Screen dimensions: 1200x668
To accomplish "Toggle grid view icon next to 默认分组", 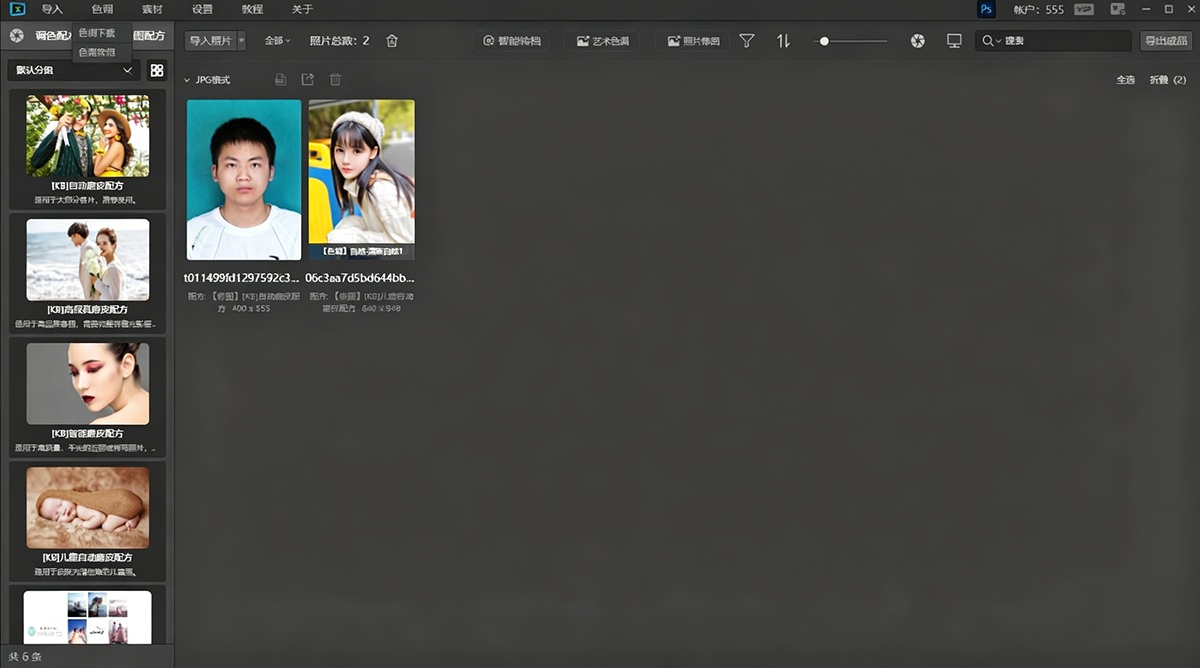I will [x=157, y=70].
